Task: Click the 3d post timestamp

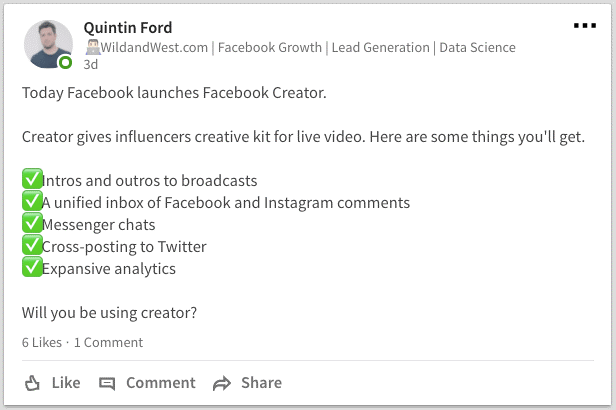Action: click(x=90, y=64)
